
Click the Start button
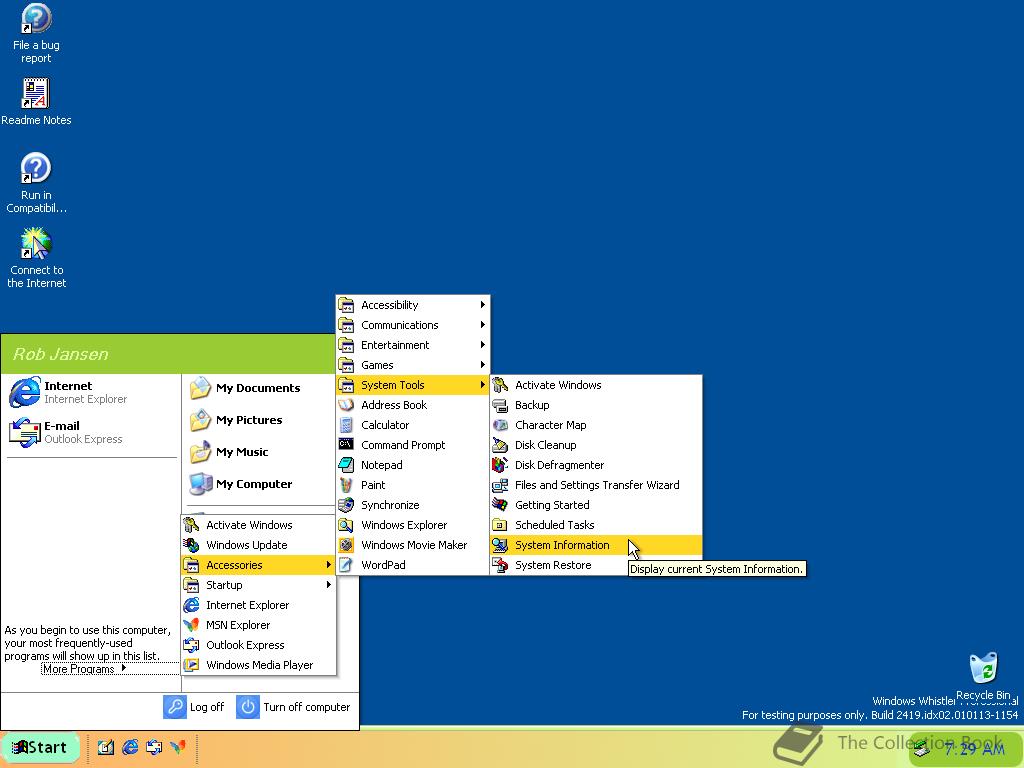click(x=40, y=748)
